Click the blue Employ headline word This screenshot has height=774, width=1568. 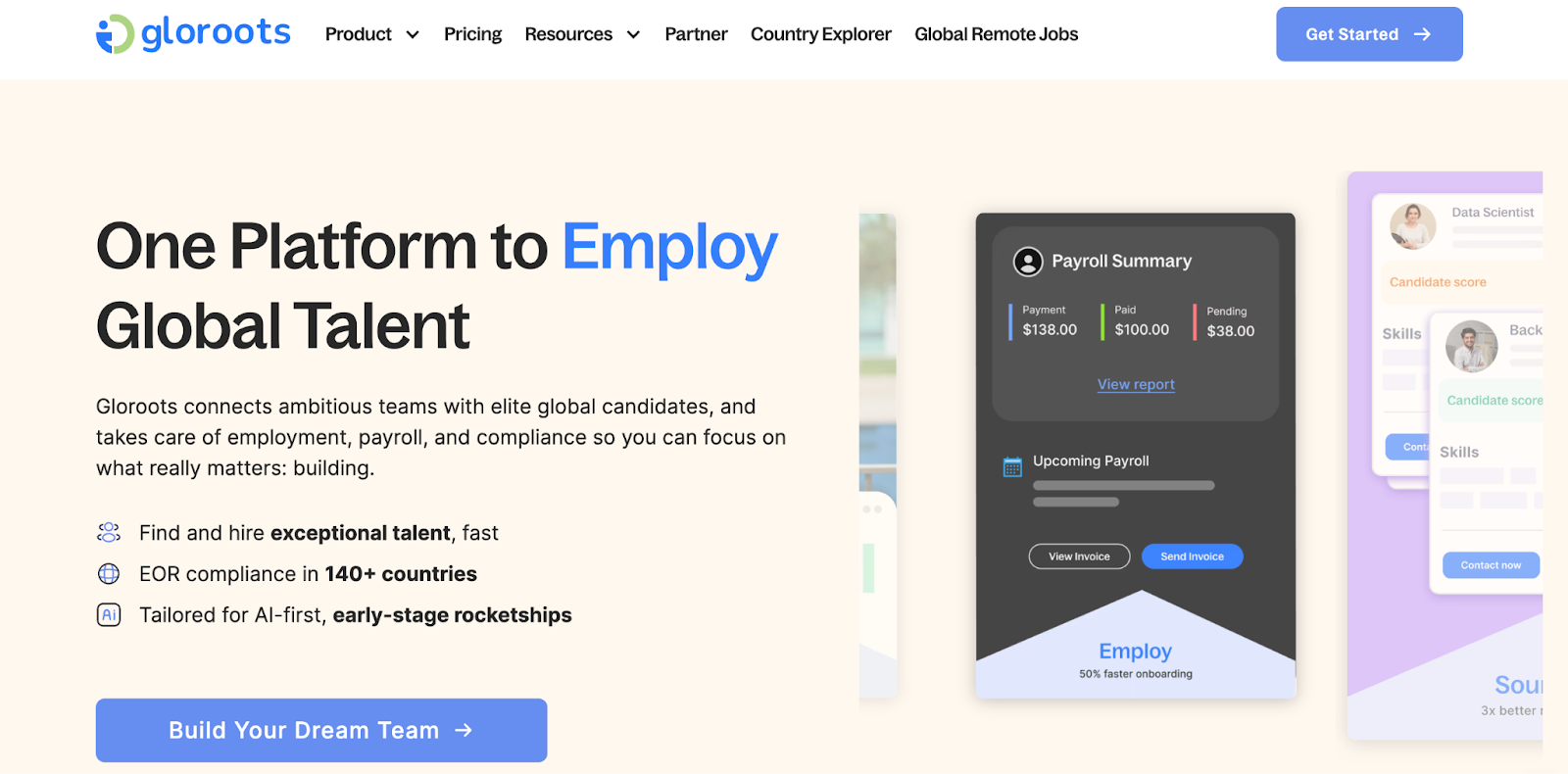point(669,247)
